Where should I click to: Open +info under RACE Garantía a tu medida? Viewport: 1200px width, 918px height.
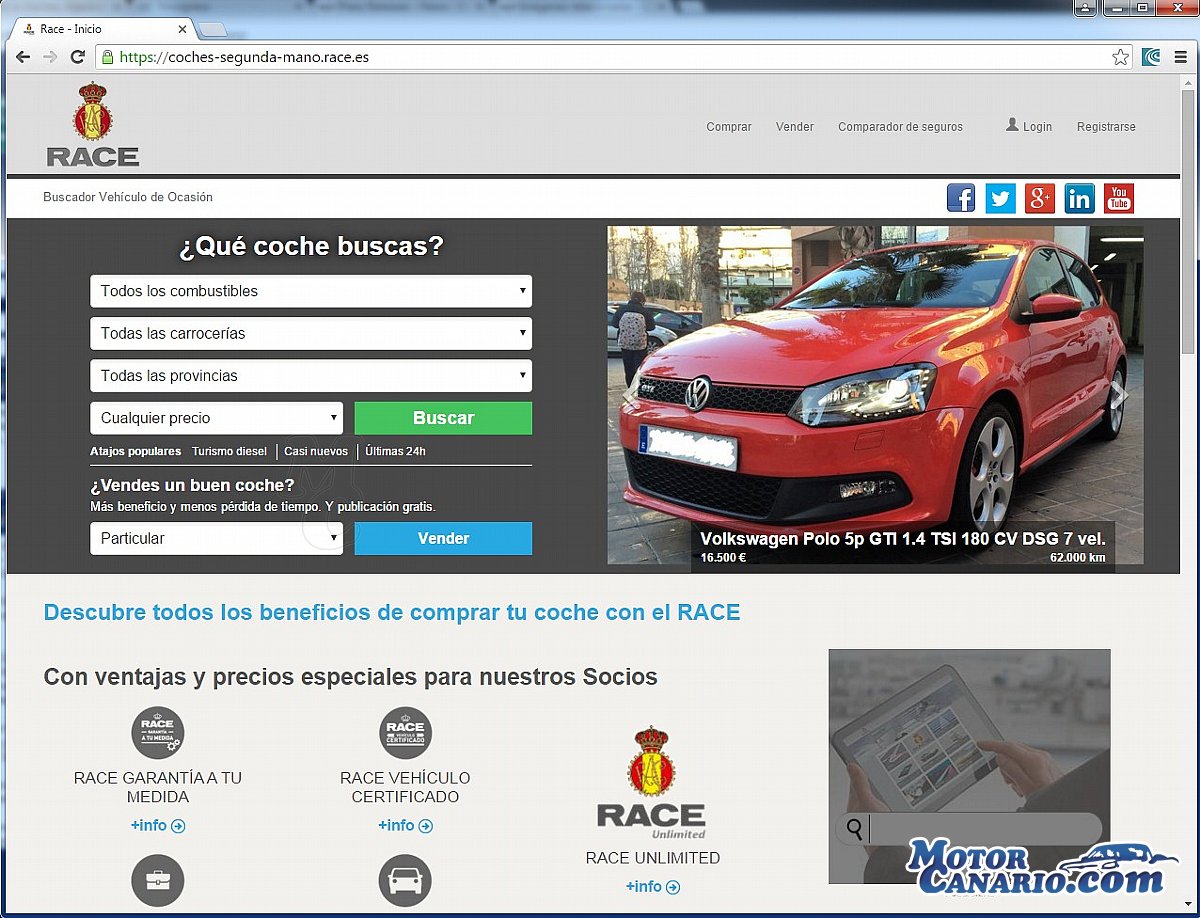click(x=158, y=826)
